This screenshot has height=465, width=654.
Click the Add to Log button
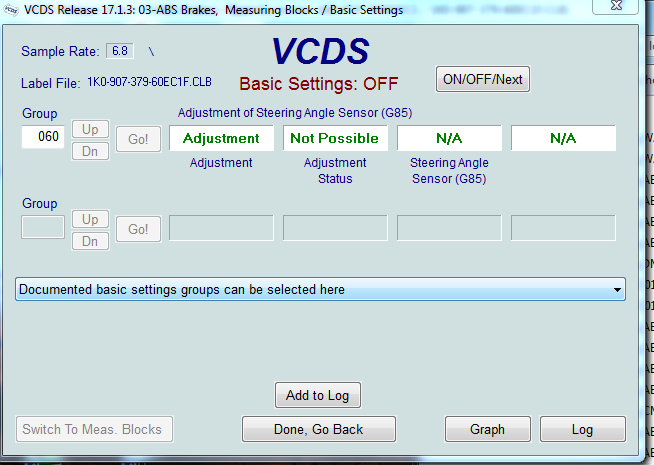[318, 395]
